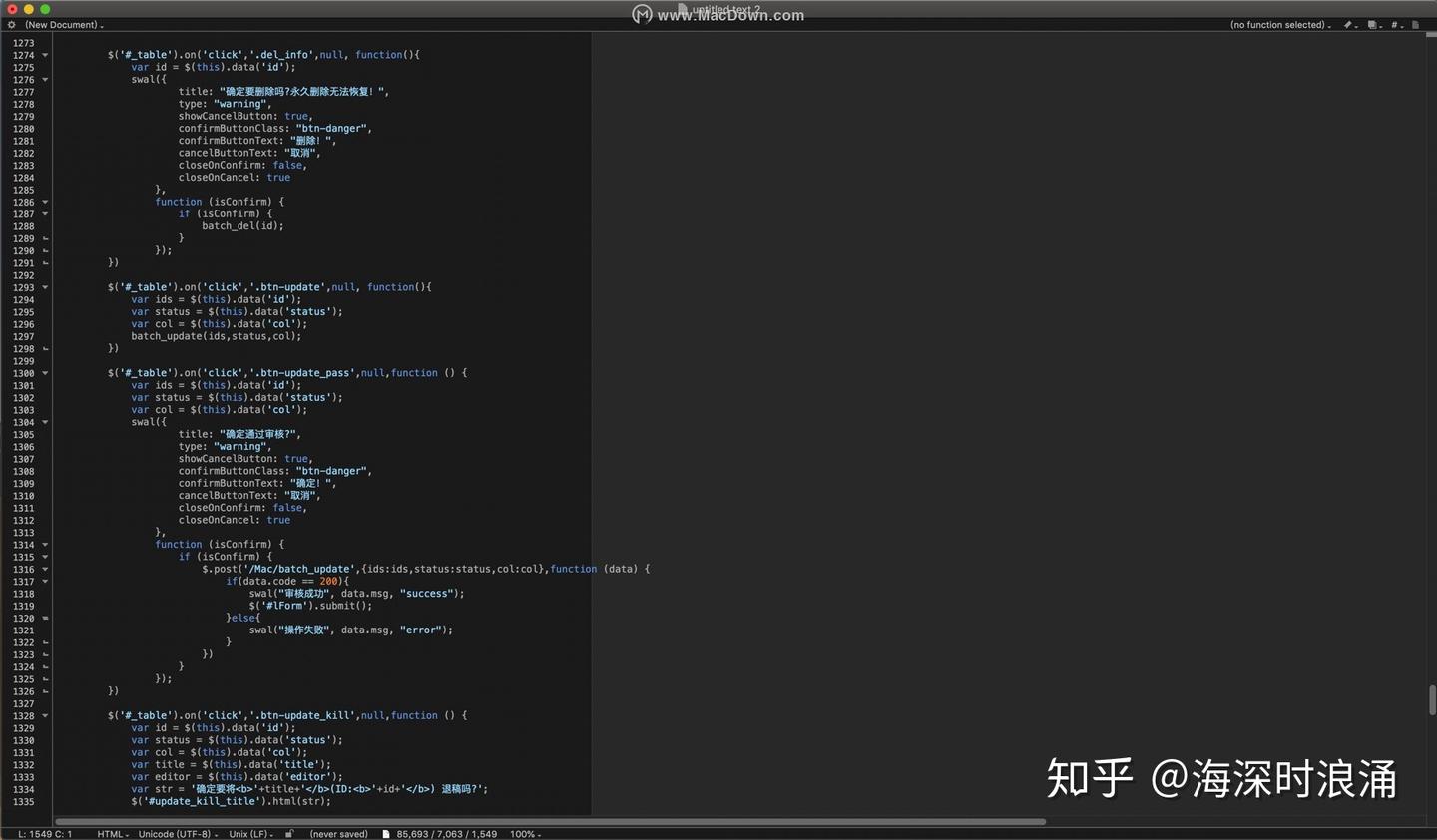1437x840 pixels.
Task: Open the Unix (LF) line break popup
Action: click(x=250, y=834)
